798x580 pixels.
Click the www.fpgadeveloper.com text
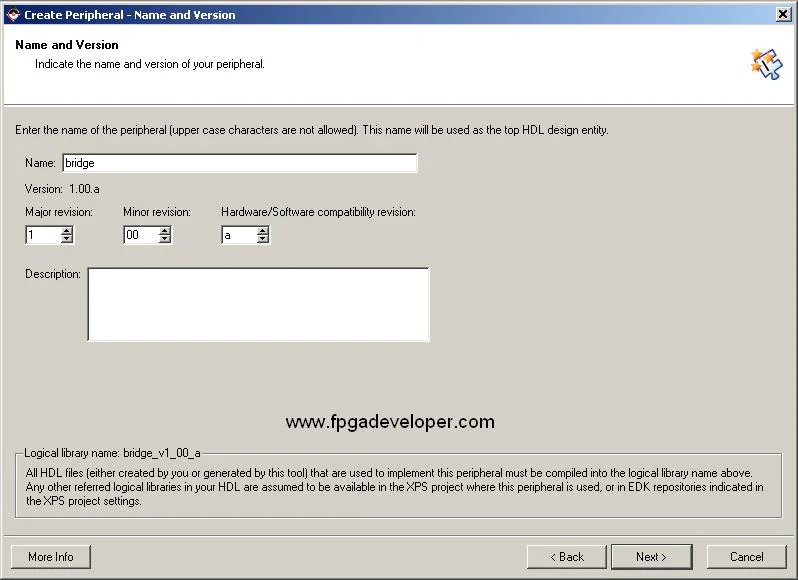tap(390, 422)
